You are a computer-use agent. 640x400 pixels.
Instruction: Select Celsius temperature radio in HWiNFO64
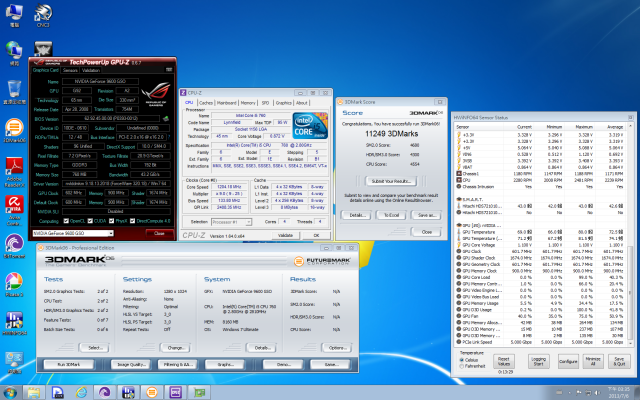tap(462, 360)
